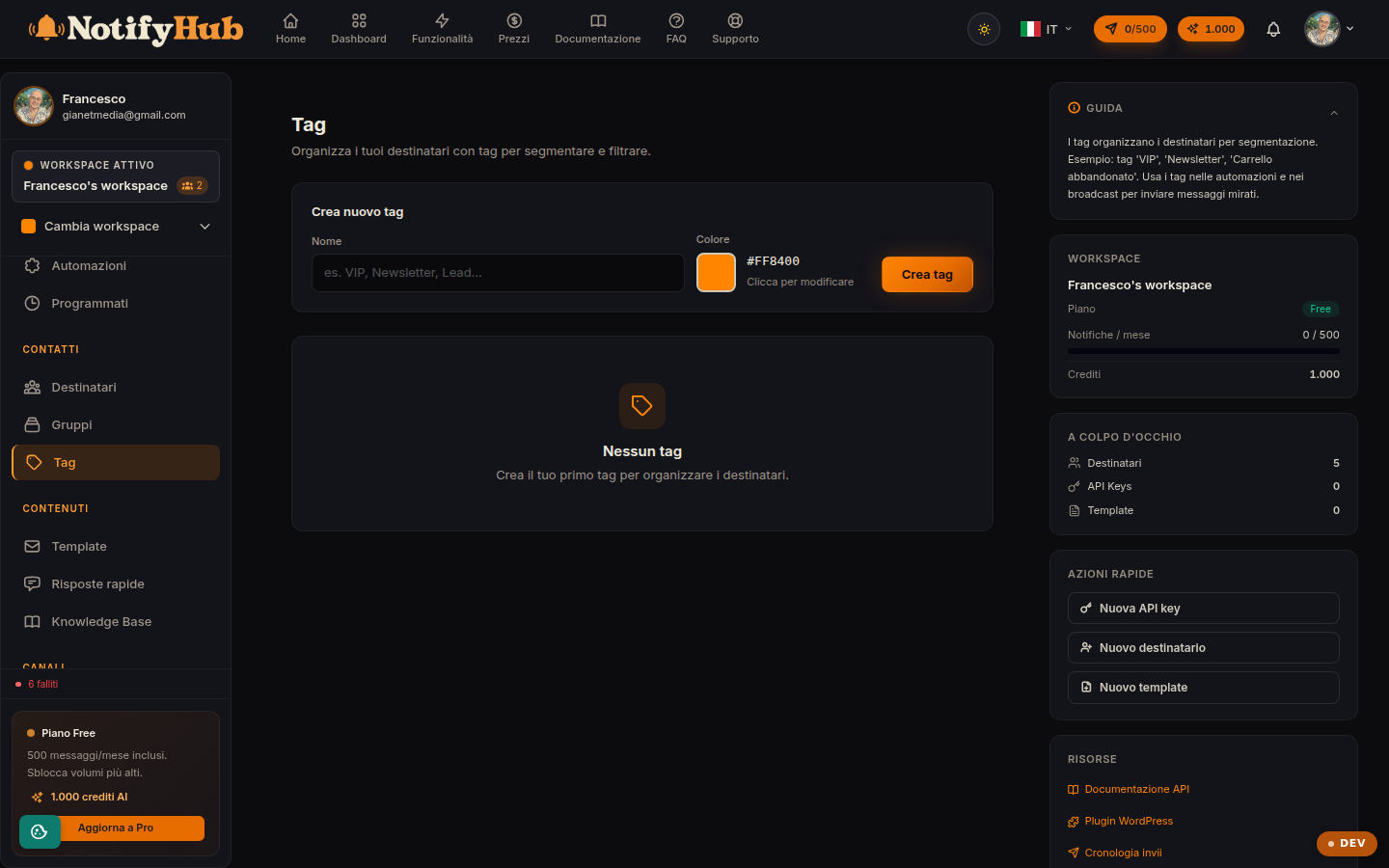This screenshot has height=868, width=1389.
Task: Open Supporto in the top navigation
Action: click(735, 29)
